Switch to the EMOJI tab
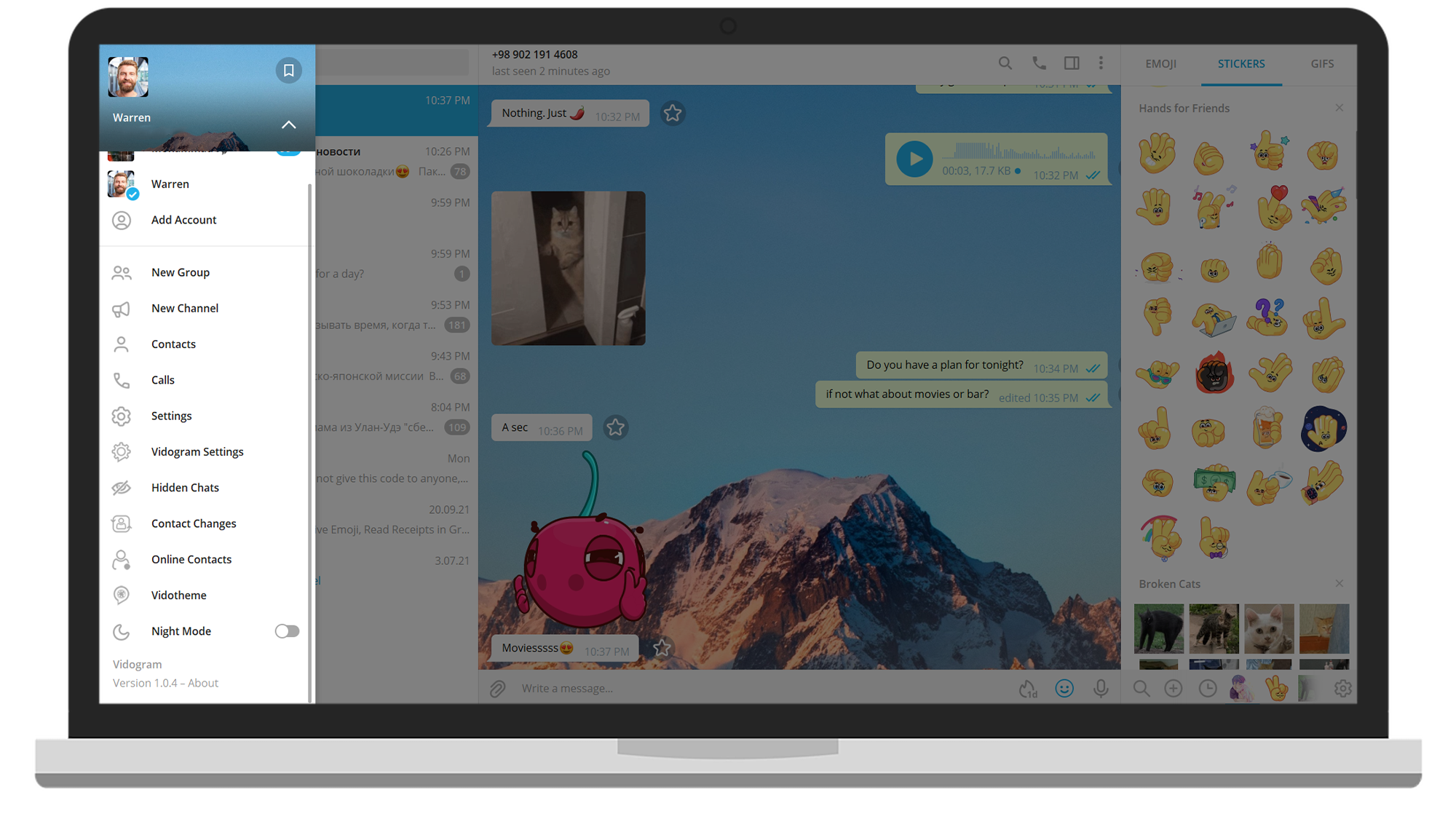 click(x=1160, y=64)
